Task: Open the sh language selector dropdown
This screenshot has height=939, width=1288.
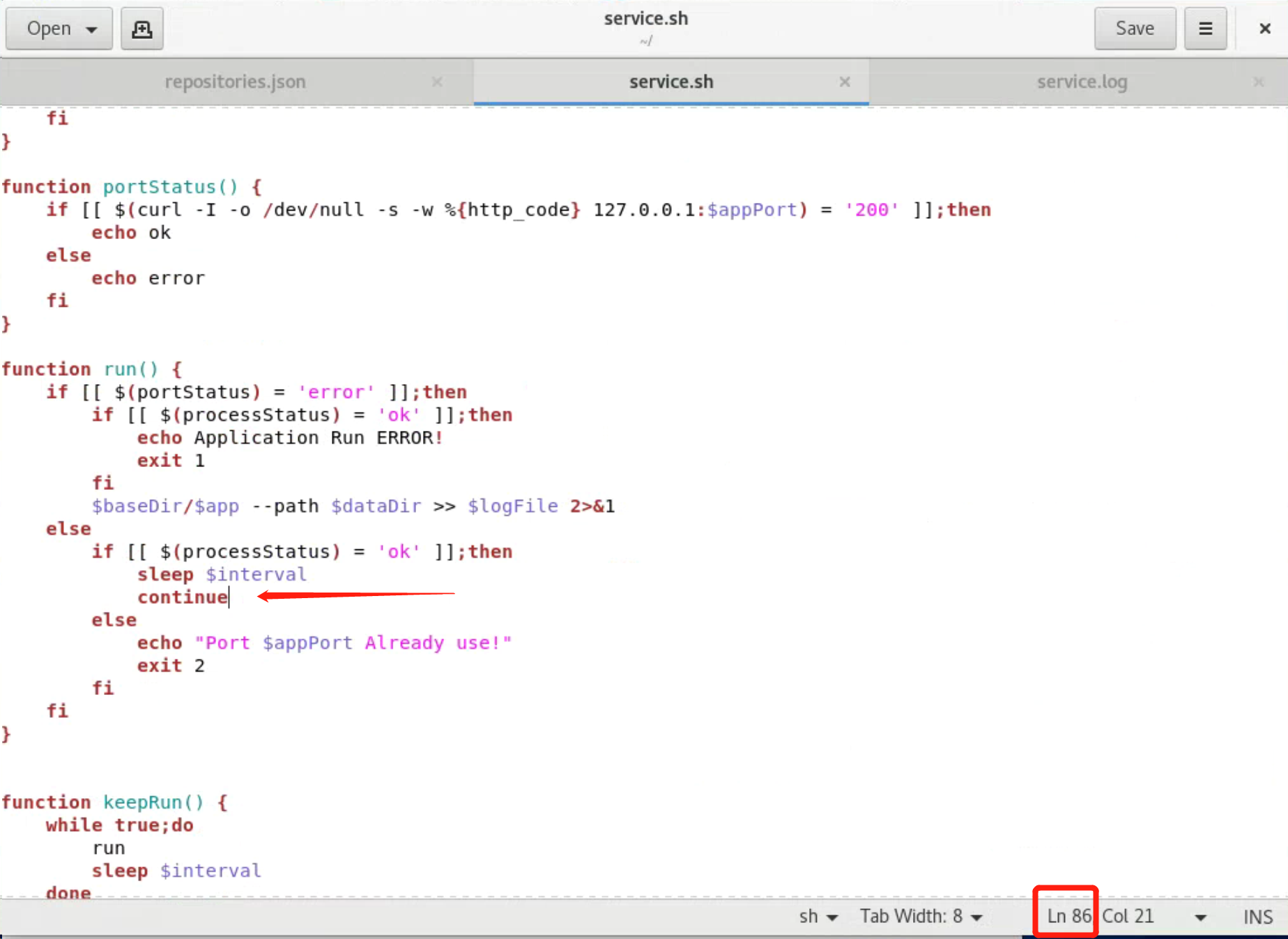Action: click(818, 916)
